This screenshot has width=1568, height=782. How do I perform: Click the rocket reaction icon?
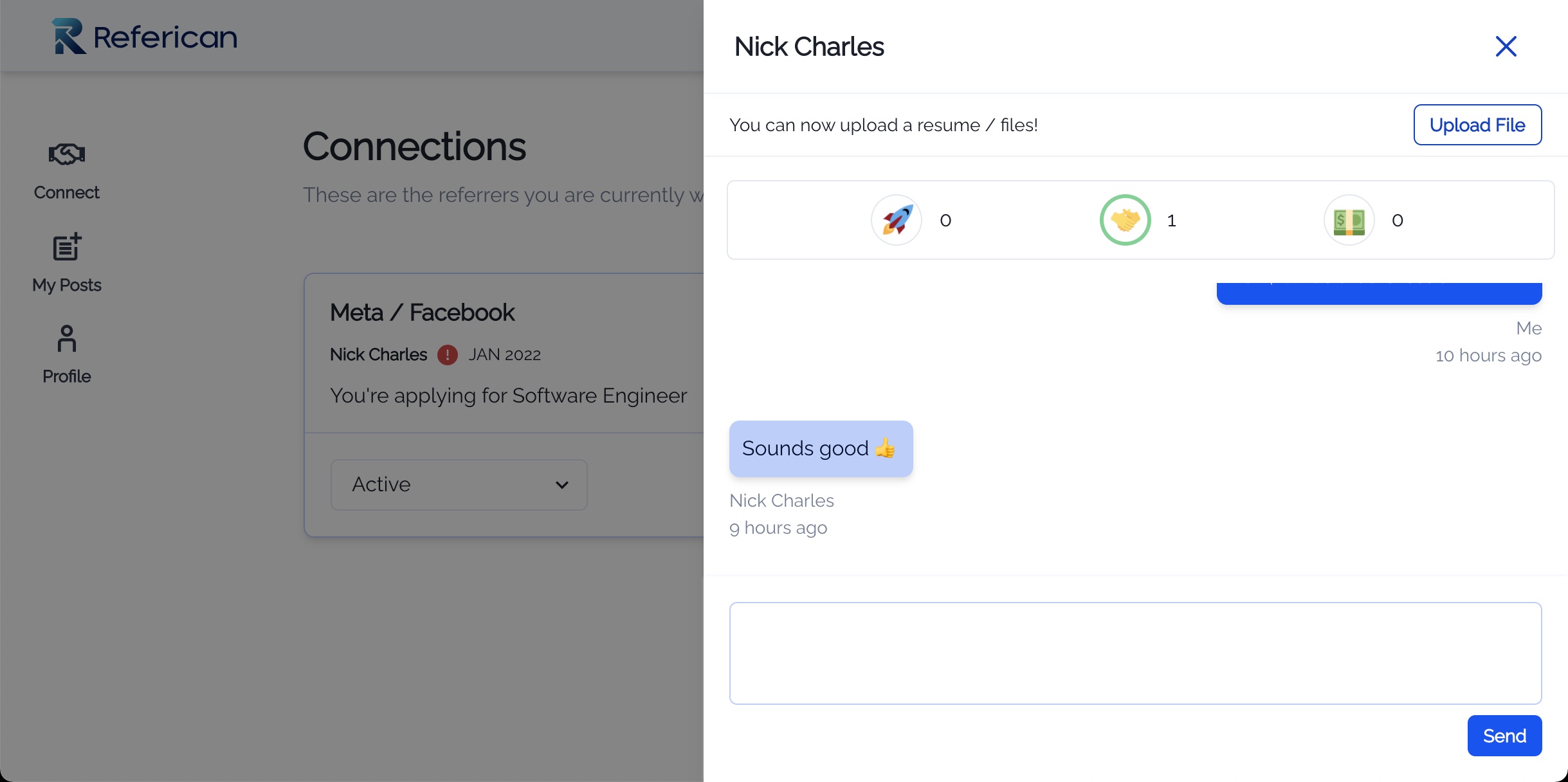897,220
